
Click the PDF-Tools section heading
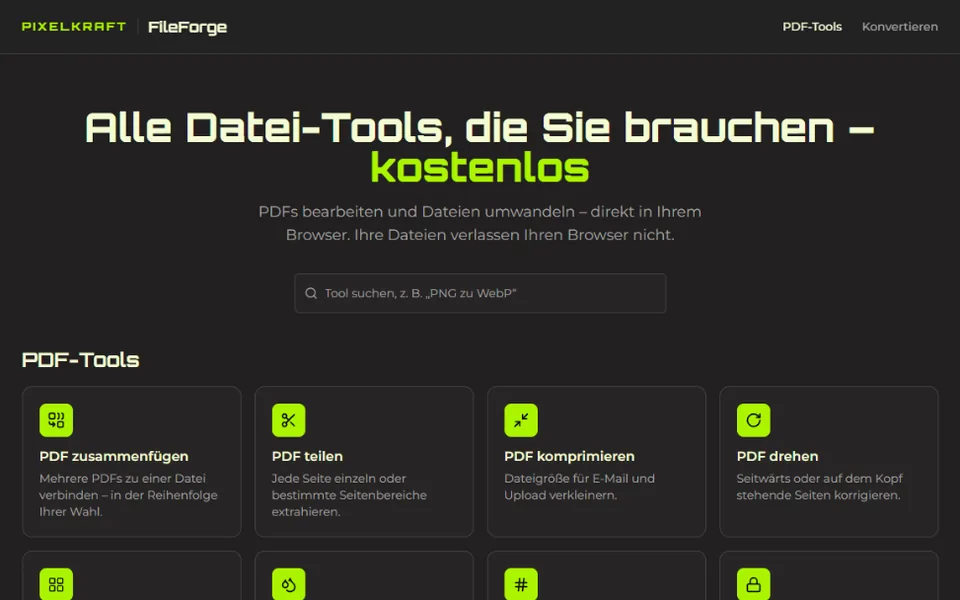80,359
